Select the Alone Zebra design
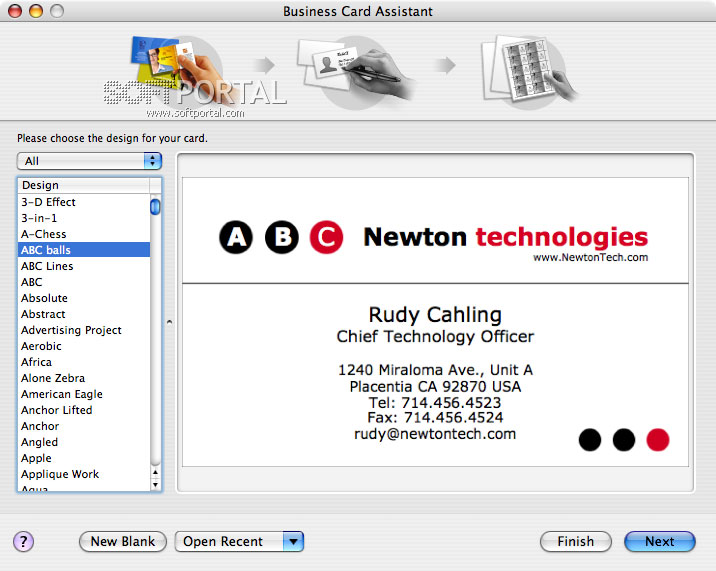The height and width of the screenshot is (571, 716). point(84,378)
